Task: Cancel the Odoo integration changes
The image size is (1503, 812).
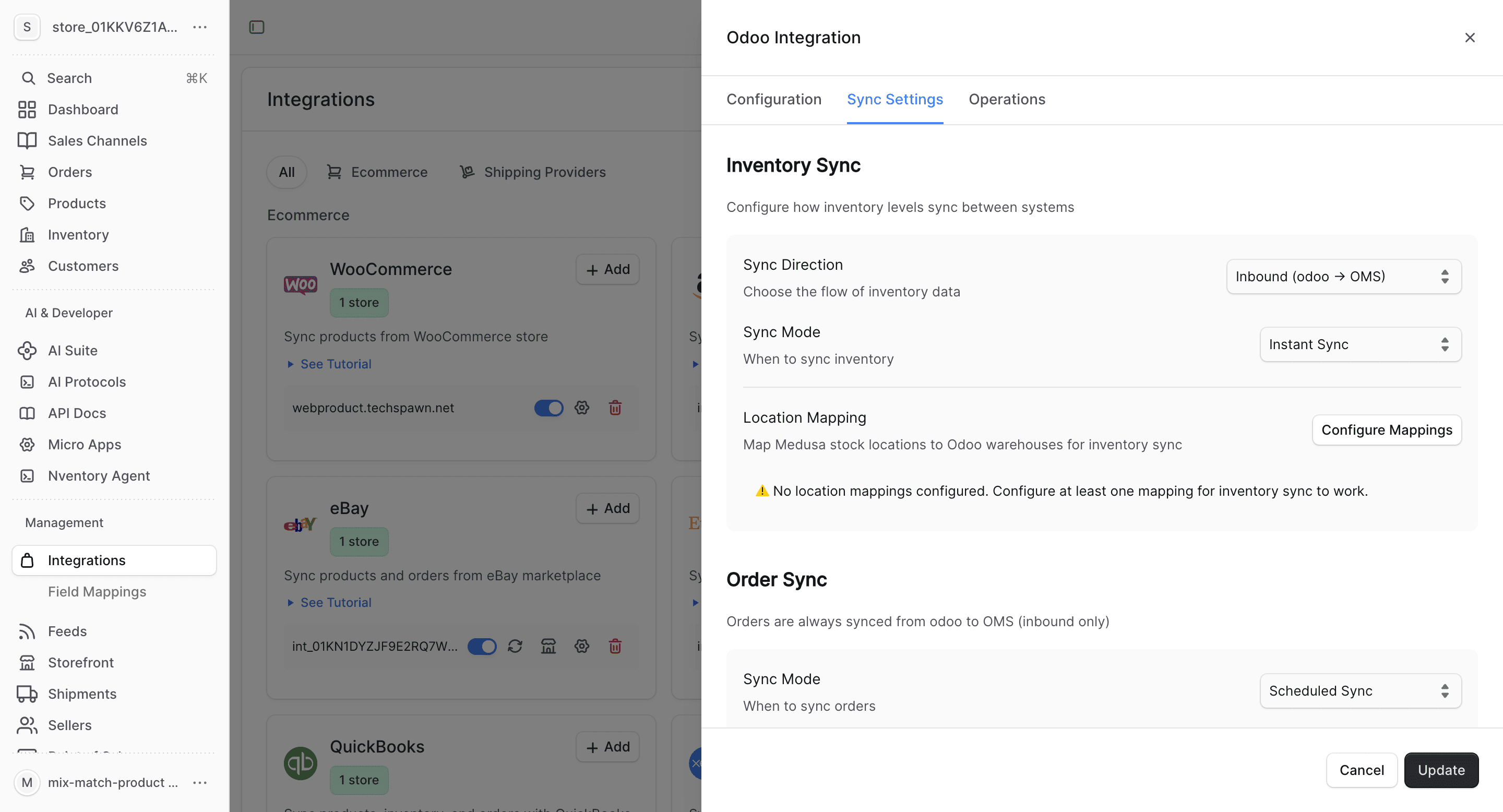Action: pos(1362,770)
